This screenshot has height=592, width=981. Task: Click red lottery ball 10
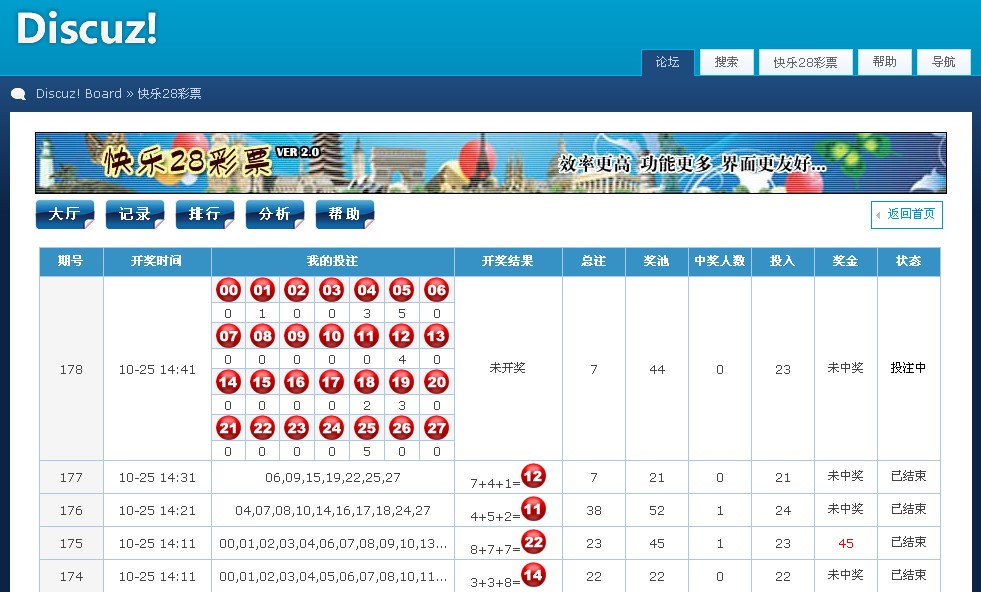pyautogui.click(x=332, y=336)
